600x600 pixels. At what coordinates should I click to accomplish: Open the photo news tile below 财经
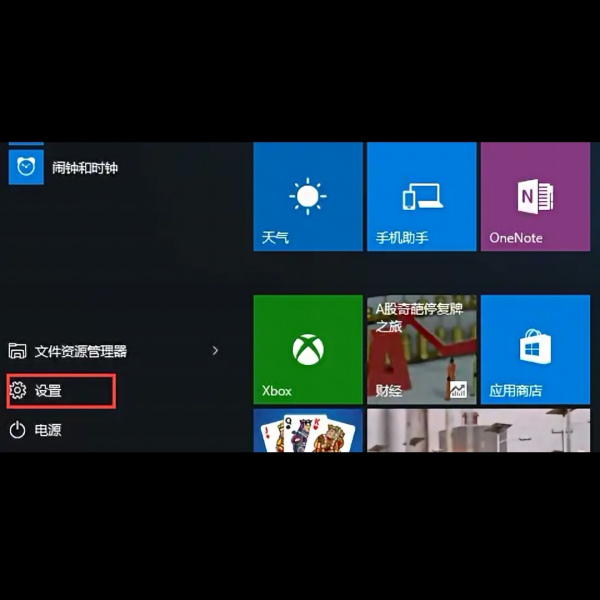click(478, 430)
